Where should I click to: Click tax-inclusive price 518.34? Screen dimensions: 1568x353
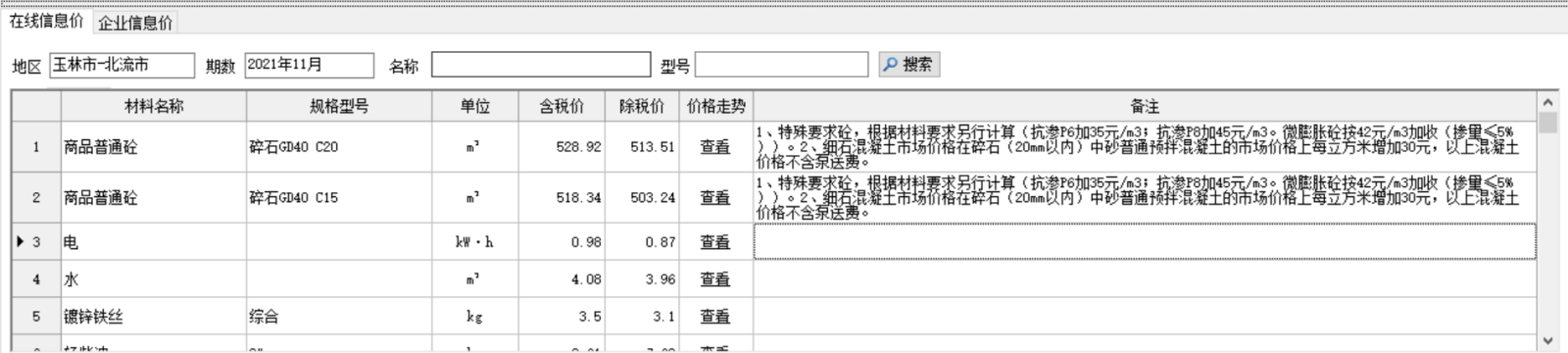tap(562, 198)
